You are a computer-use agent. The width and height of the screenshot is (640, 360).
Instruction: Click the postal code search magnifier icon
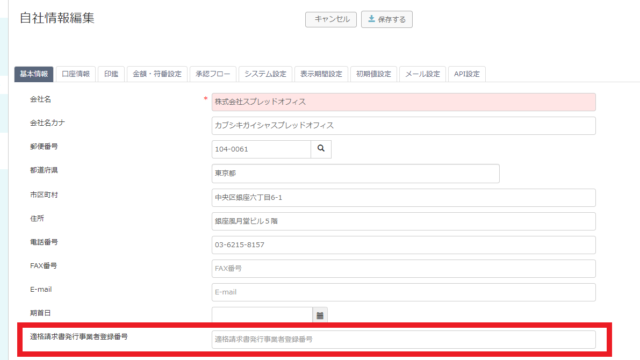(321, 149)
